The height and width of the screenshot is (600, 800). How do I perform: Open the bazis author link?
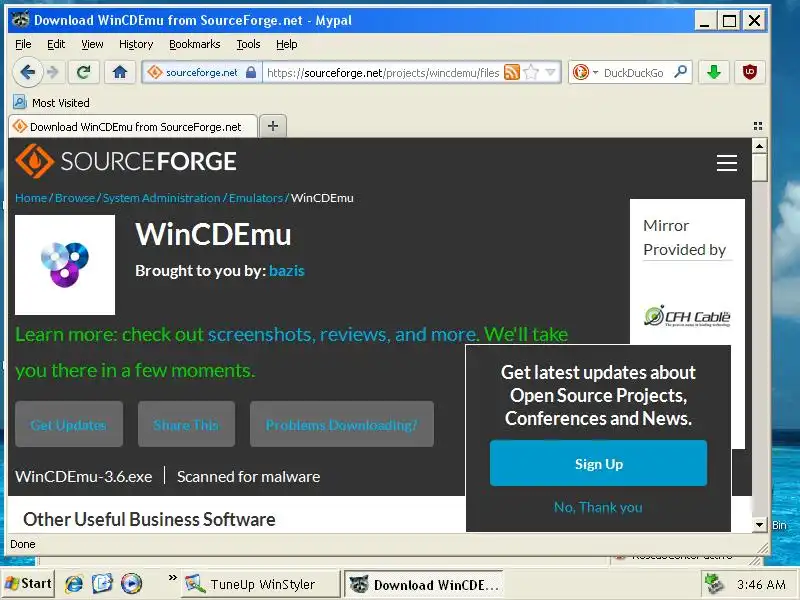point(286,270)
